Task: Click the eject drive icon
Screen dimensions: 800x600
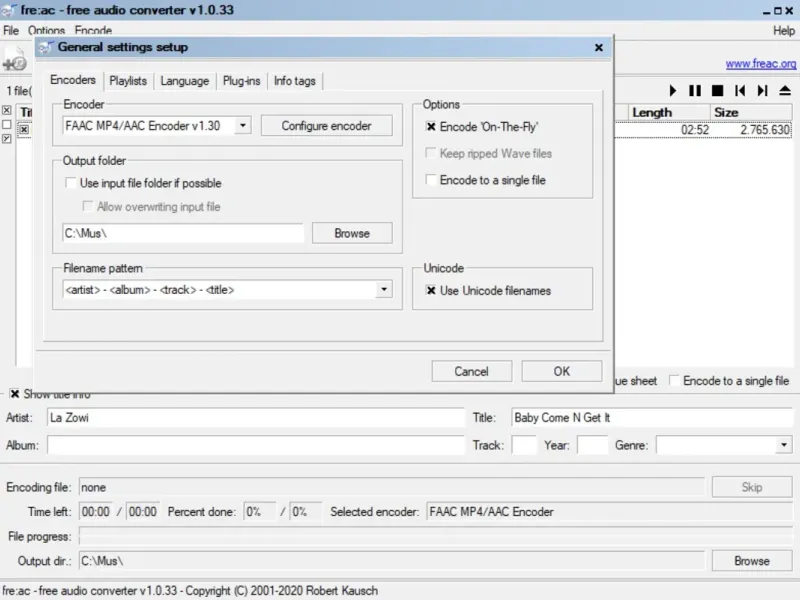Action: point(785,91)
